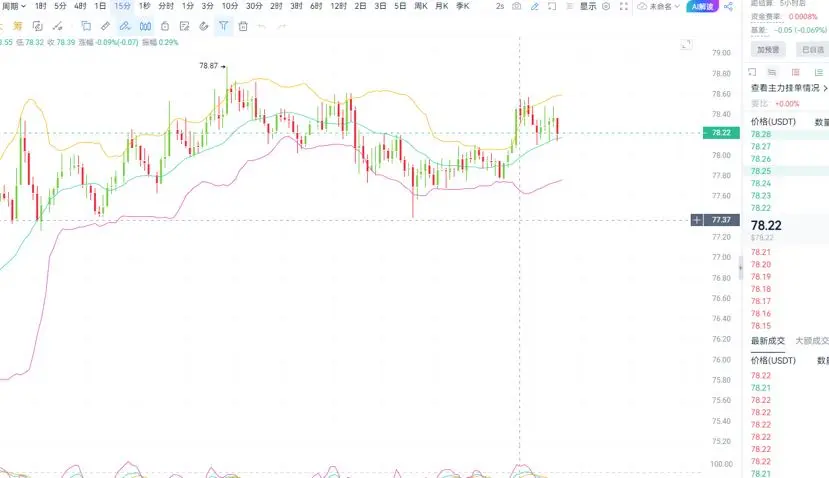This screenshot has height=478, width=829.
Task: Select the 季K quarterly candles
Action: [x=463, y=6]
